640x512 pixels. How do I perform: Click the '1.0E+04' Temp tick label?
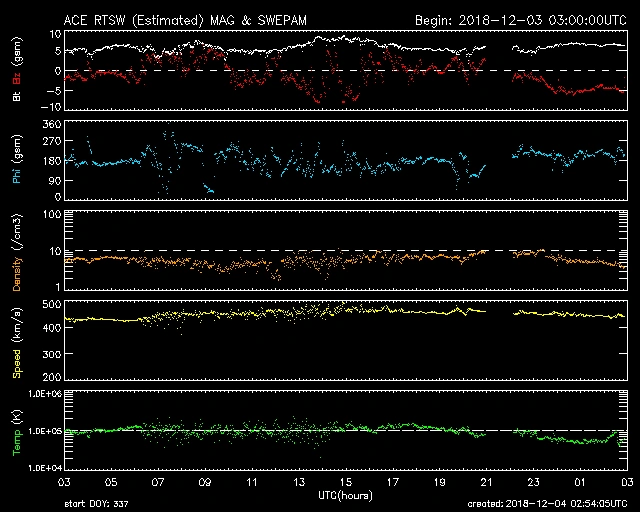tap(45, 468)
